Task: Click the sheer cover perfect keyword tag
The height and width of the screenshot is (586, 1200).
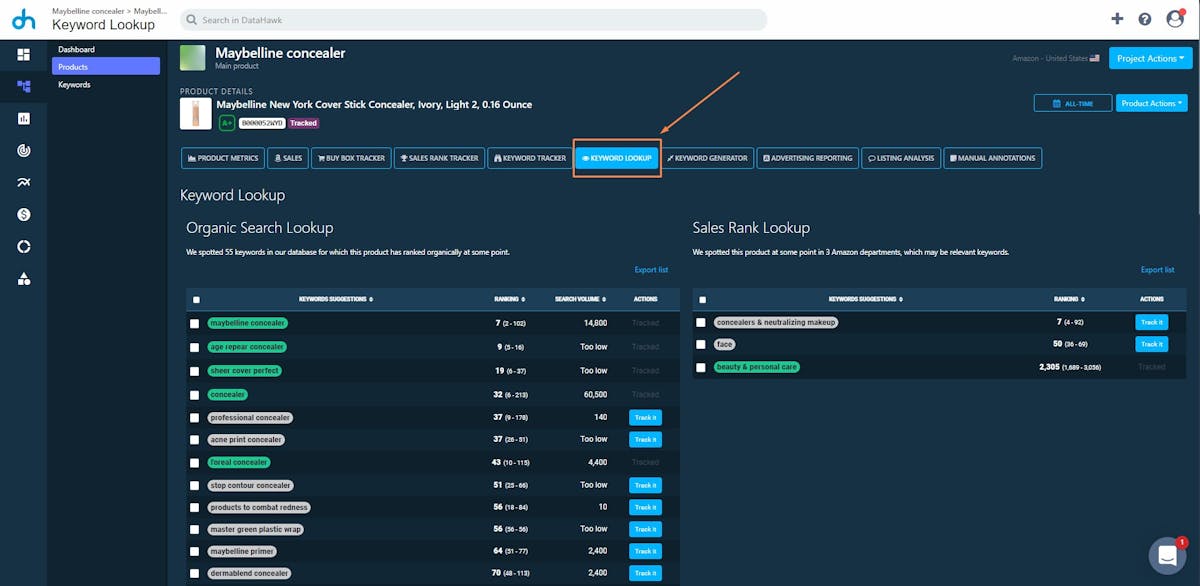Action: 245,370
